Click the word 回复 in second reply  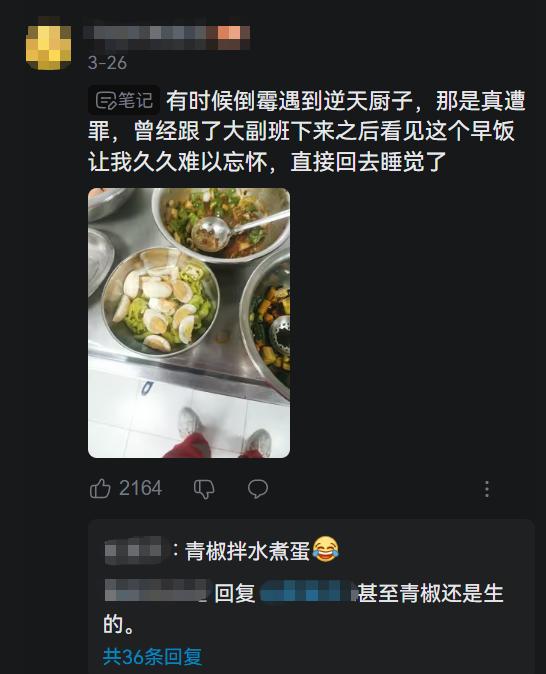point(235,593)
